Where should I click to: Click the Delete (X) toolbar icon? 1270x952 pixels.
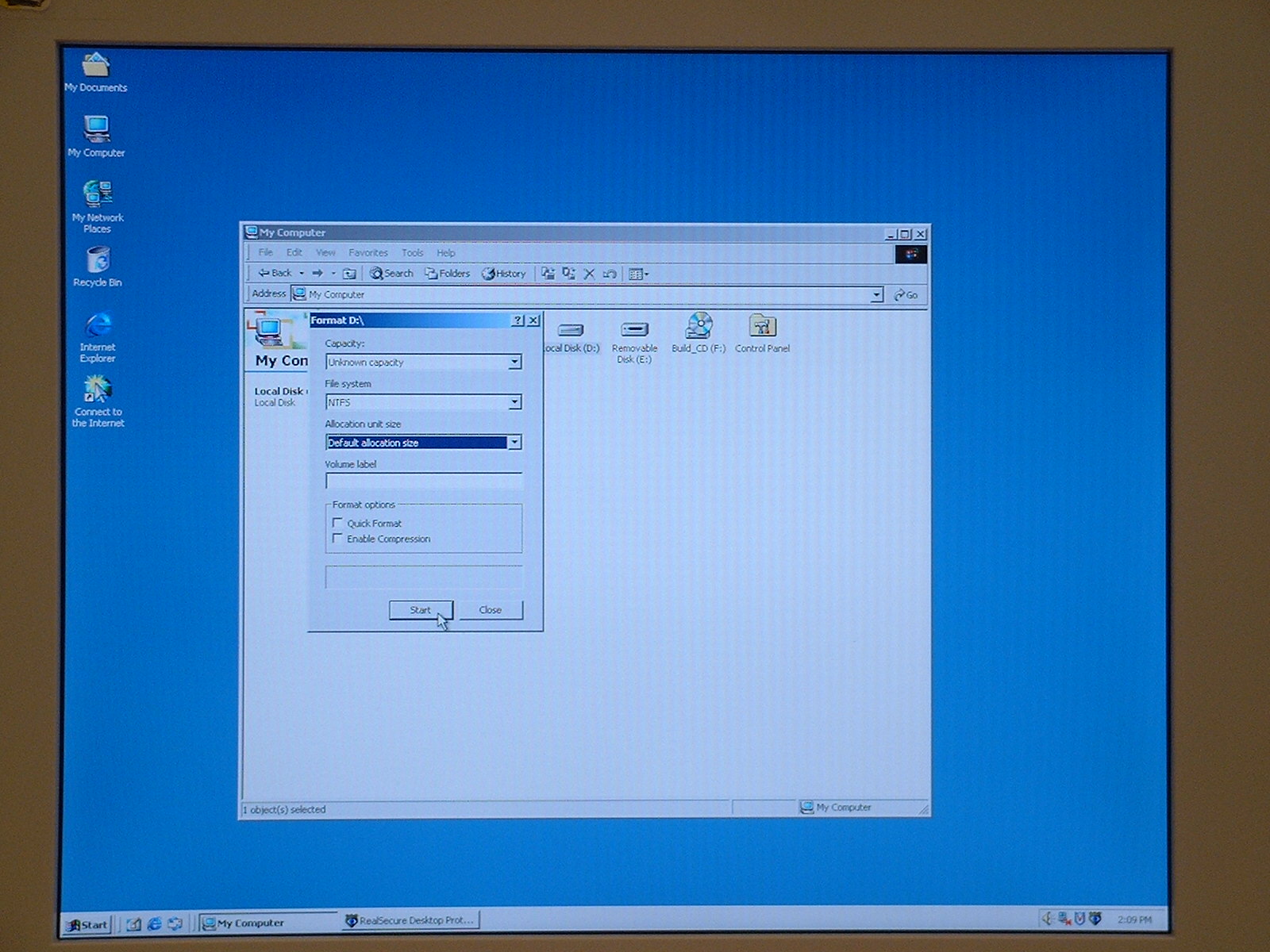click(x=589, y=274)
